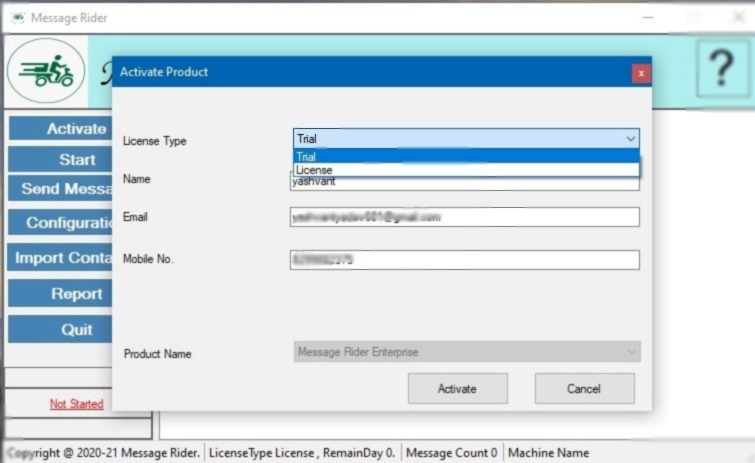Click the Start sidebar button
Viewport: 755px width, 463px height.
point(61,159)
